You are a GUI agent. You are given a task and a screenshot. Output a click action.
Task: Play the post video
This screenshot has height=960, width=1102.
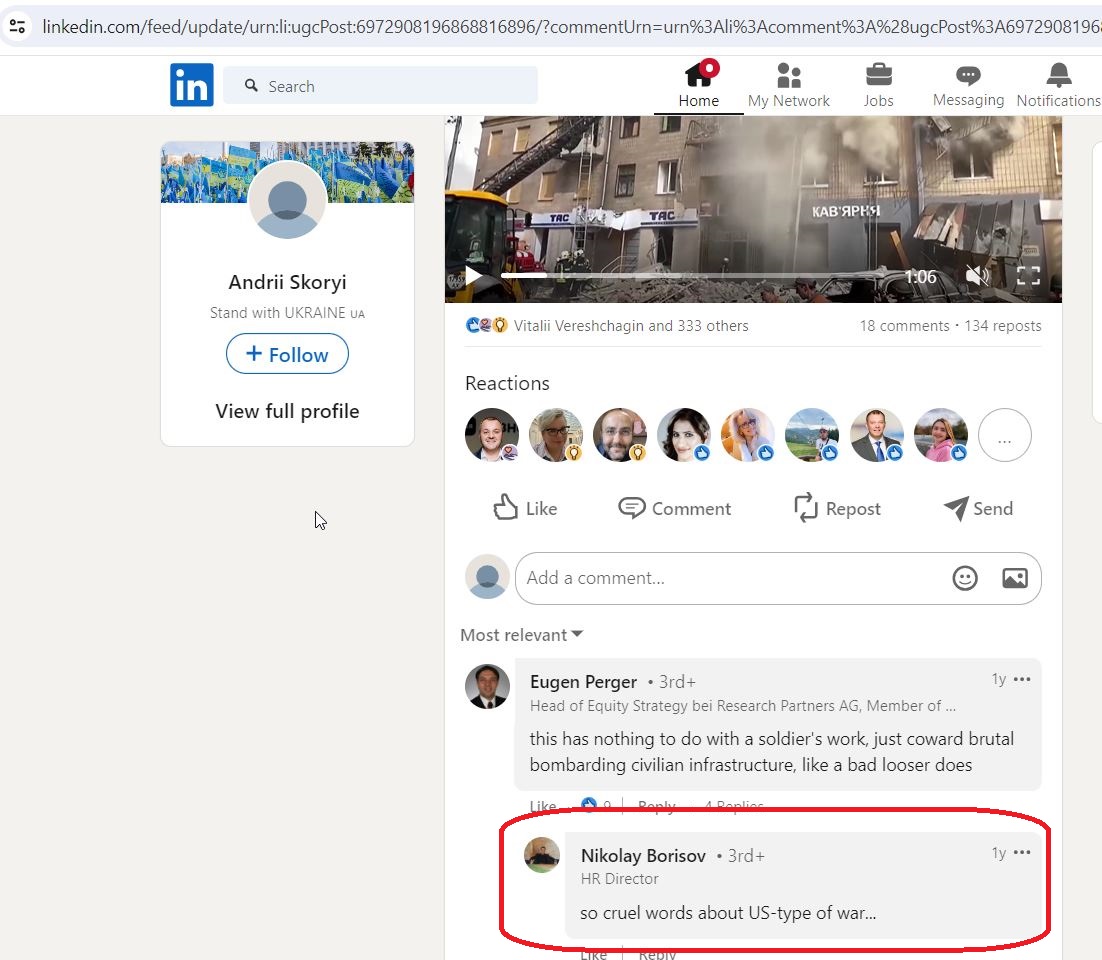pos(473,275)
